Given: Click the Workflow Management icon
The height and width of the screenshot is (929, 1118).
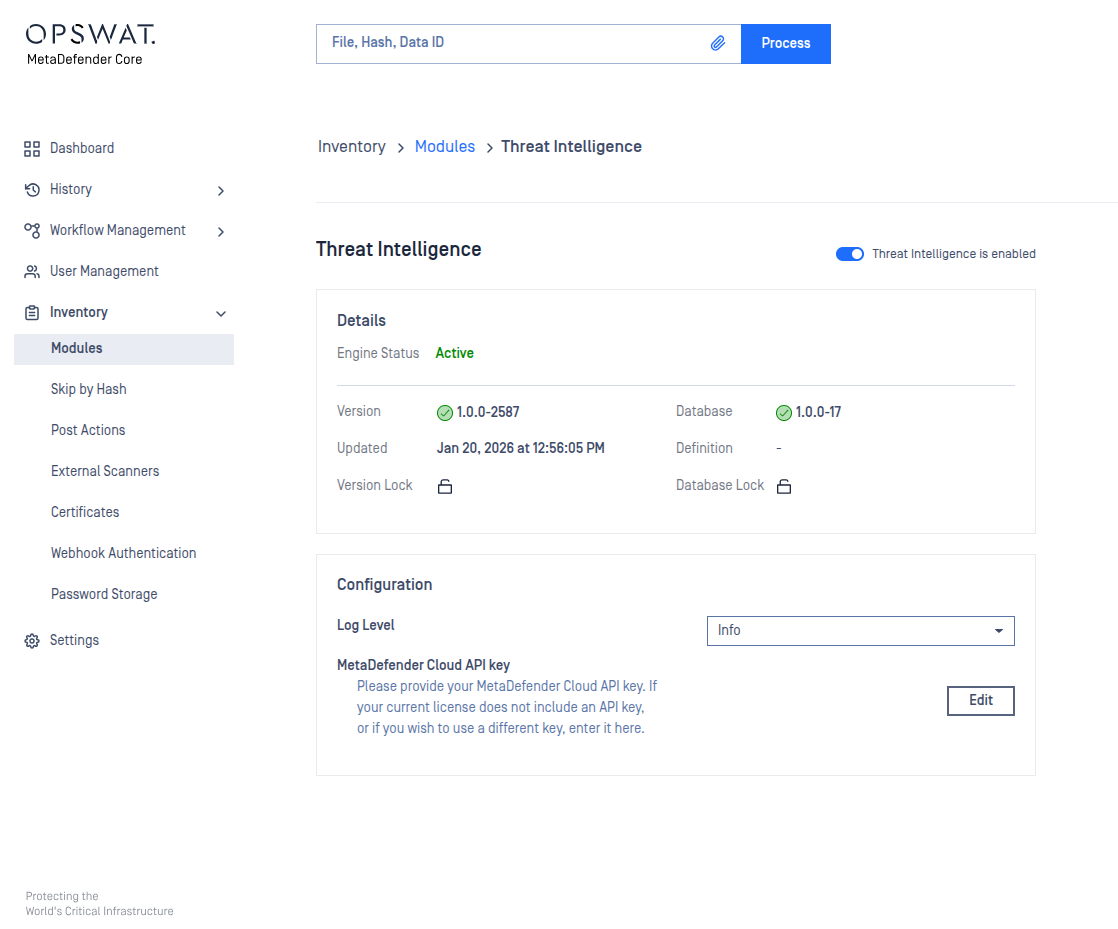Looking at the screenshot, I should point(32,230).
